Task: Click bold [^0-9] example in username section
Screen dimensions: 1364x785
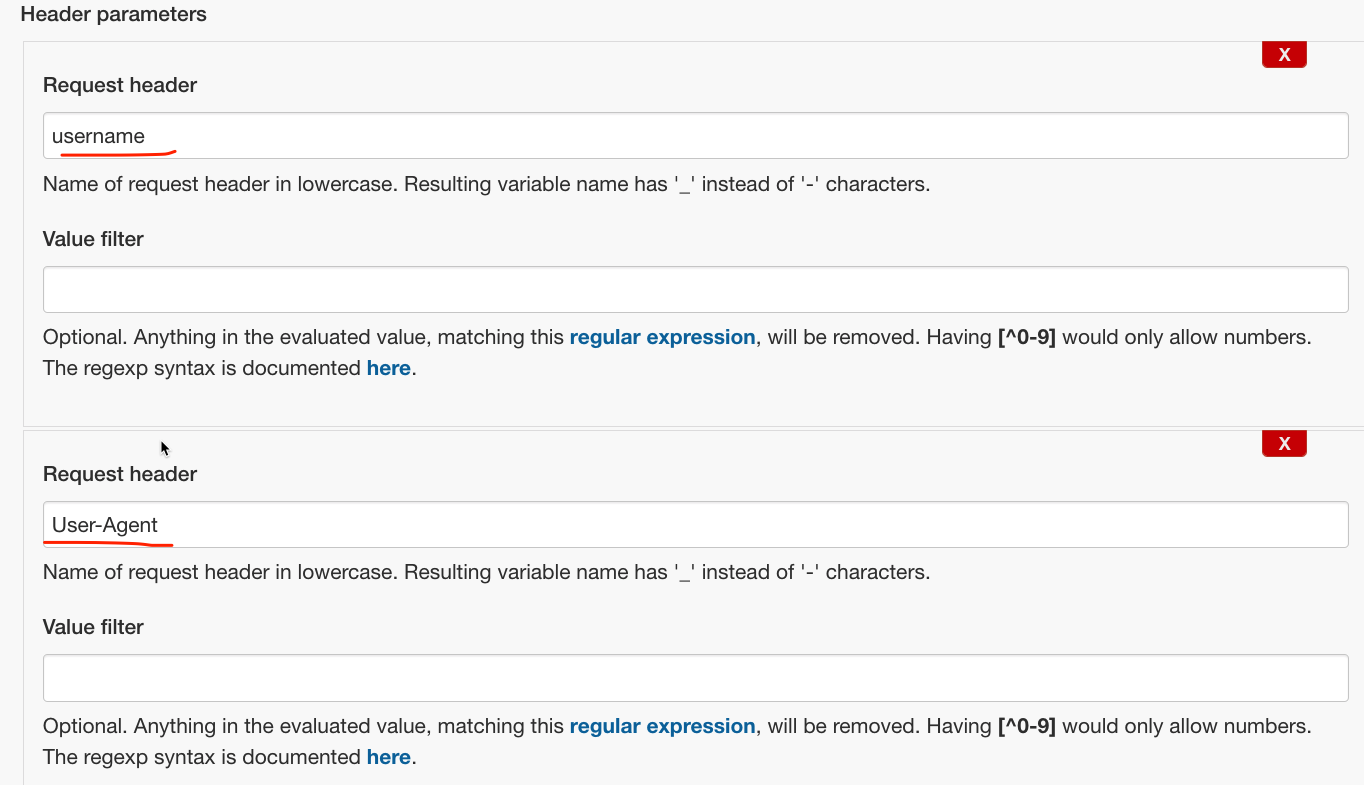Action: [1027, 337]
